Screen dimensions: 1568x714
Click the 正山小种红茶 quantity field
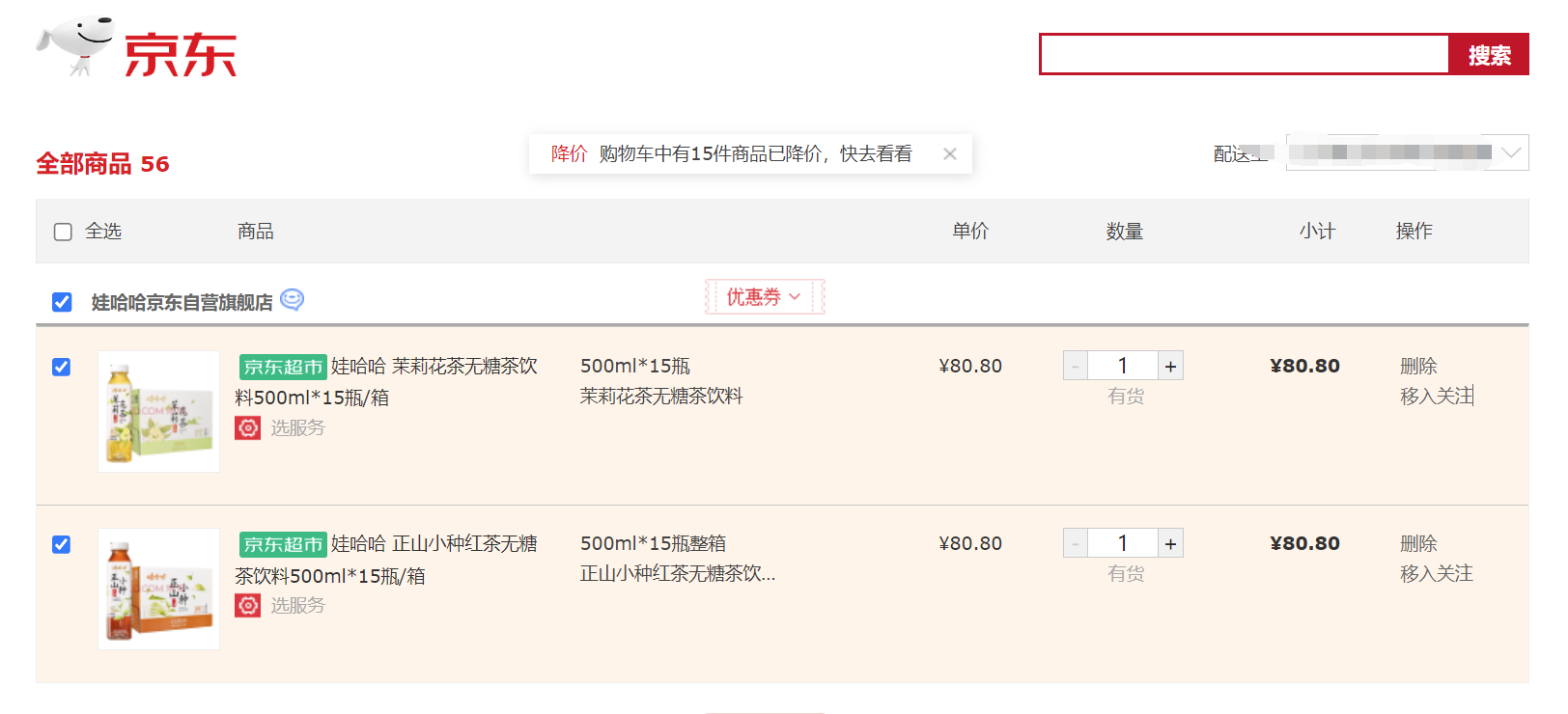click(x=1123, y=543)
